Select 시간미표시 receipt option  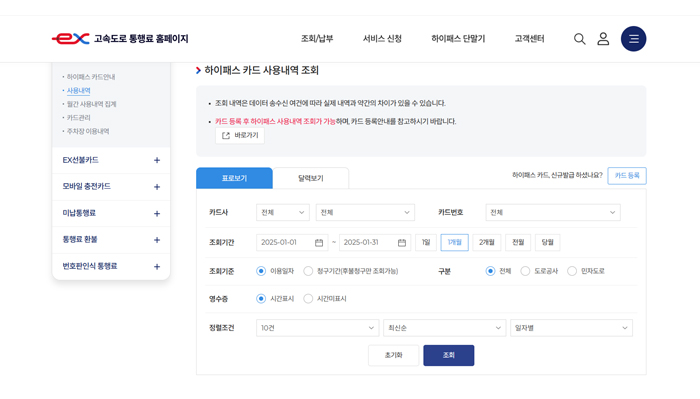308,299
